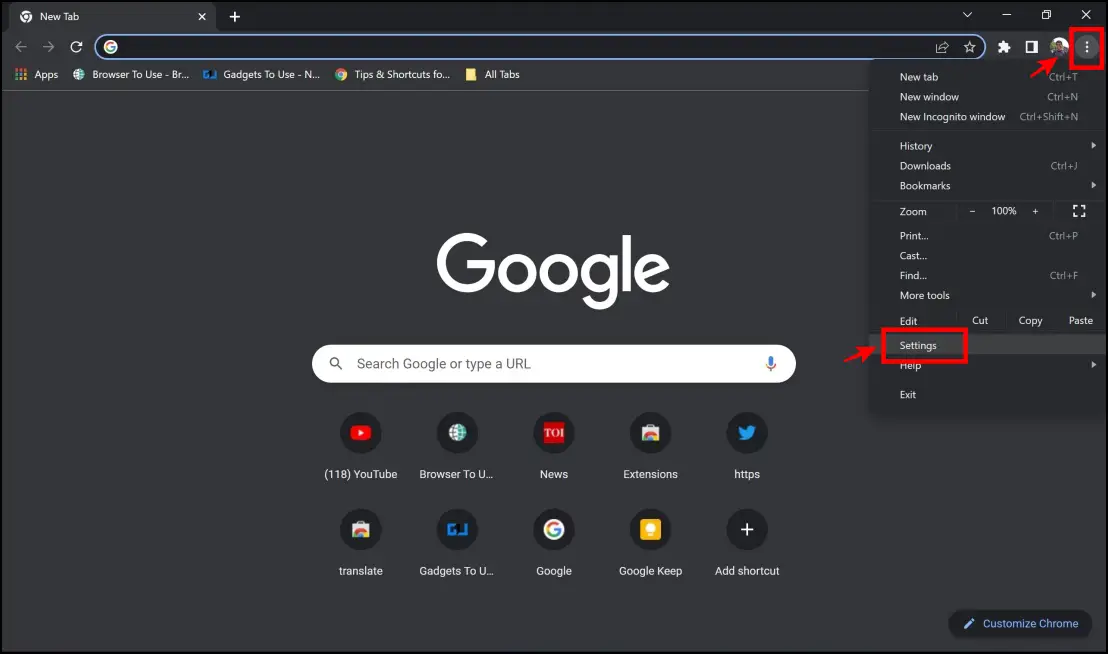Click the Google logo
The width and height of the screenshot is (1108, 654).
(553, 269)
